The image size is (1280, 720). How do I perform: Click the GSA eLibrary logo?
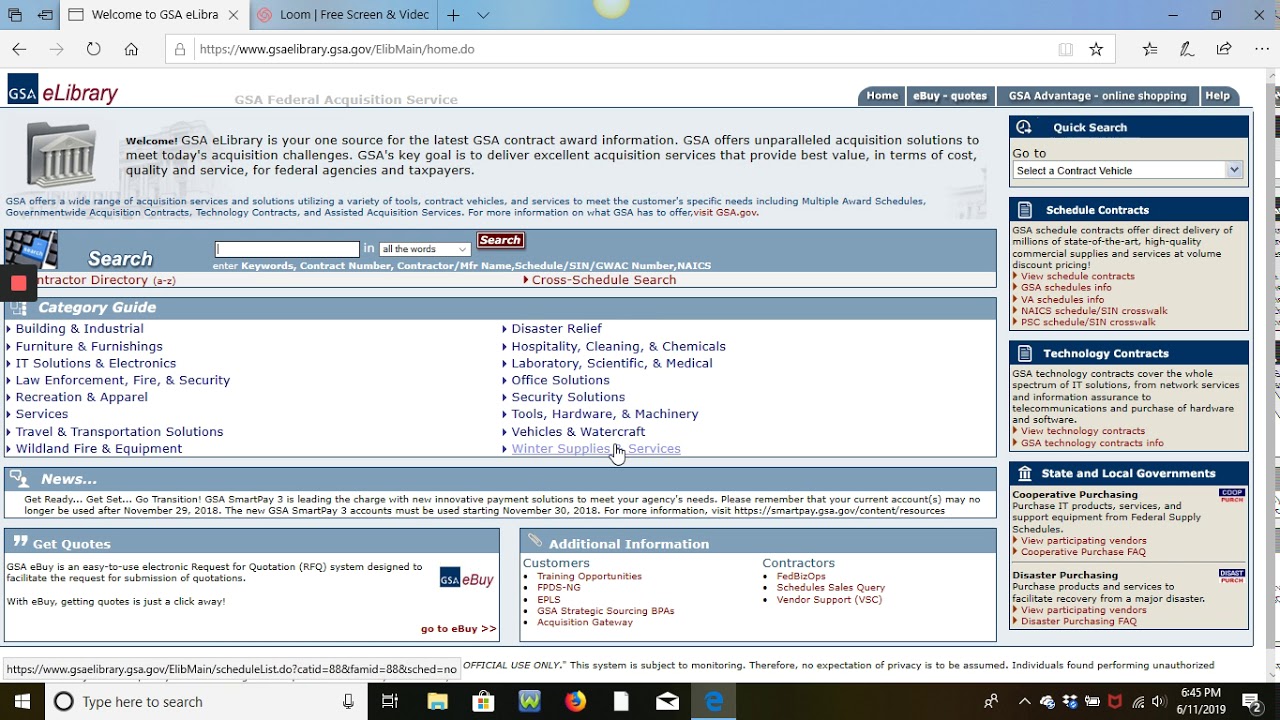coord(63,91)
